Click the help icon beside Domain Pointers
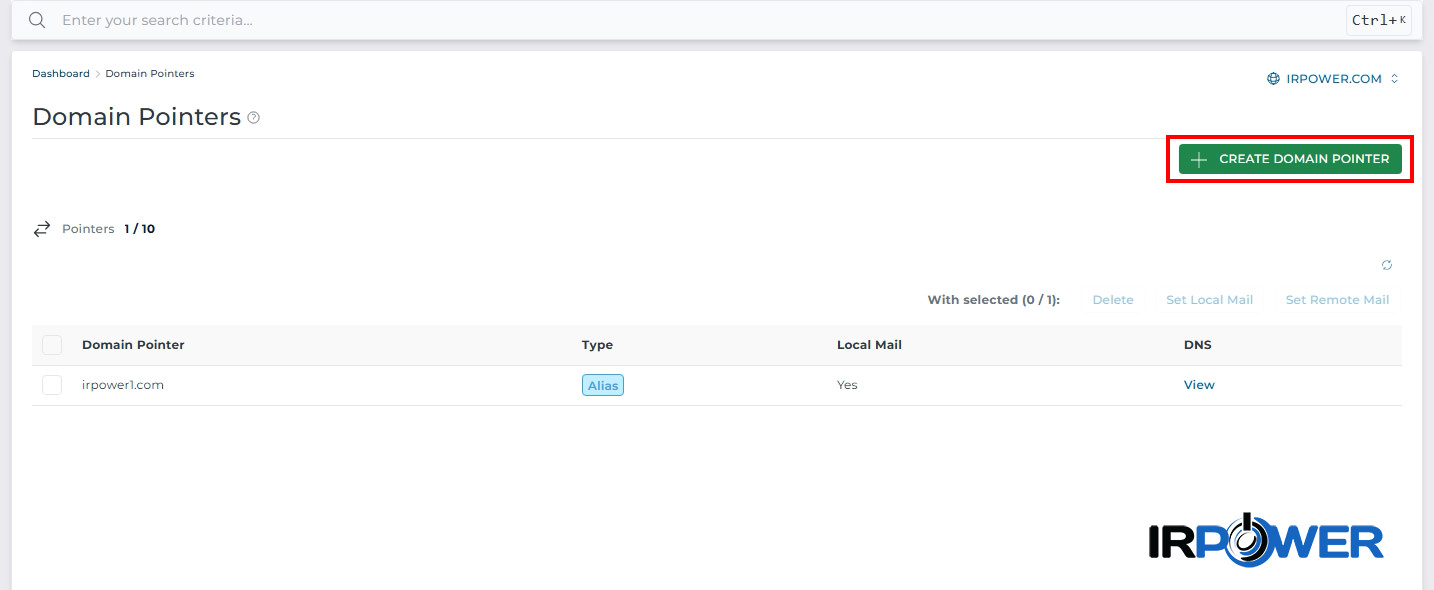The image size is (1434, 590). 254,118
